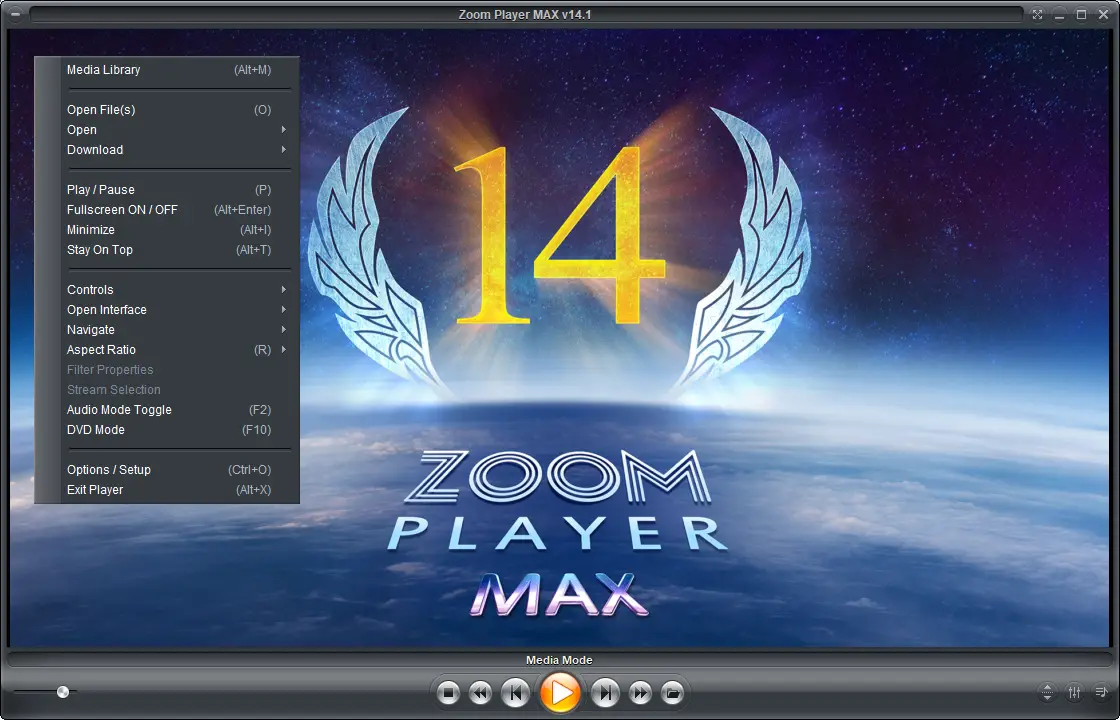Expand the Navigate submenu
Image resolution: width=1120 pixels, height=720 pixels.
(x=169, y=330)
